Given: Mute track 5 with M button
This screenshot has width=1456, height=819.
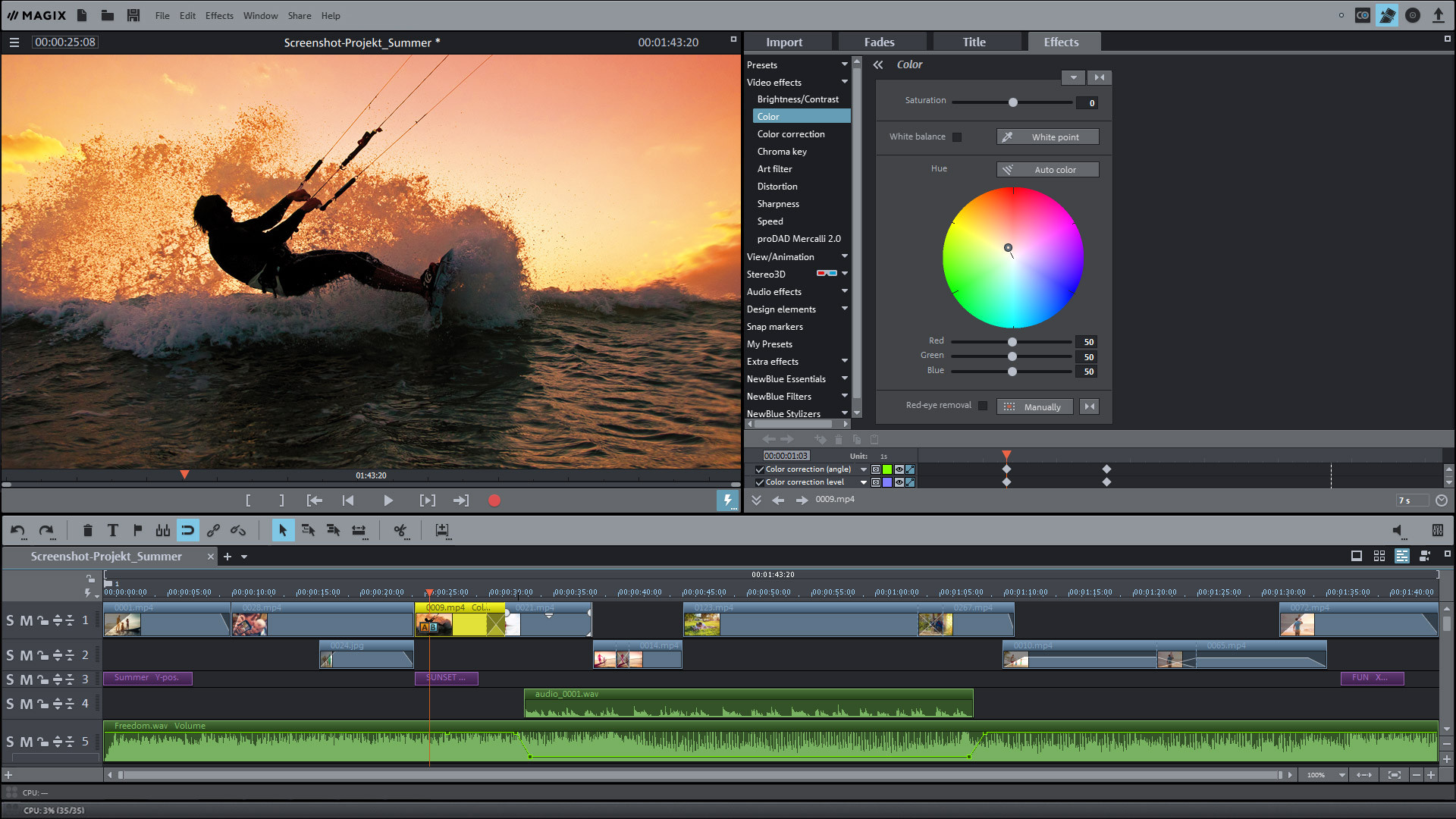Looking at the screenshot, I should [27, 742].
